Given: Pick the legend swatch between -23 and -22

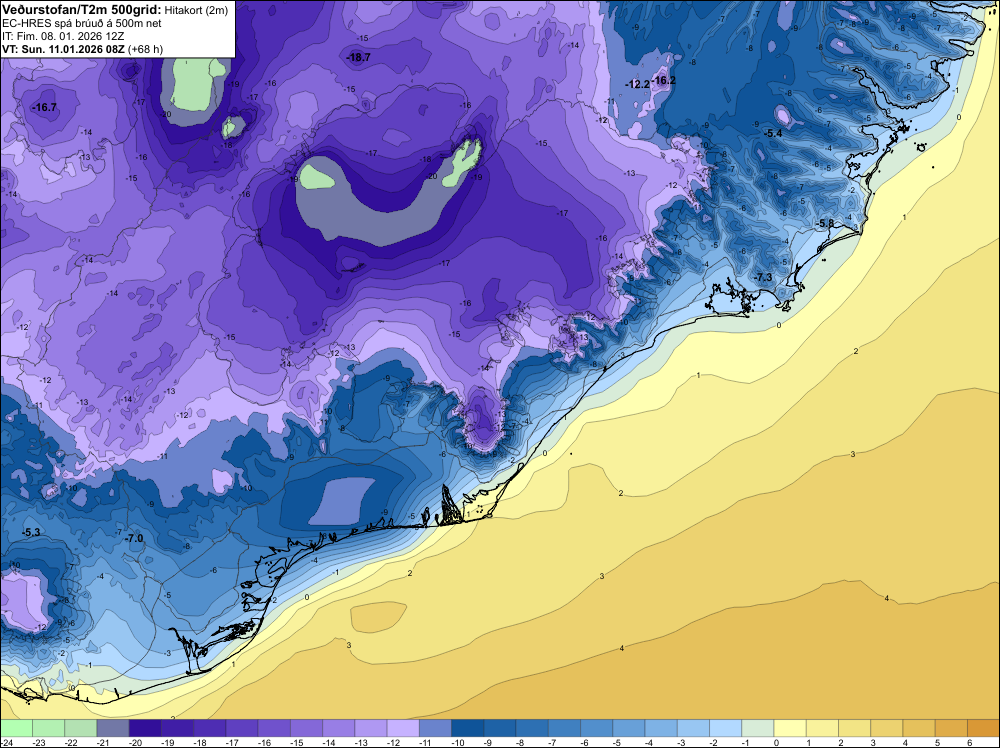Looking at the screenshot, I should pyautogui.click(x=48, y=728).
